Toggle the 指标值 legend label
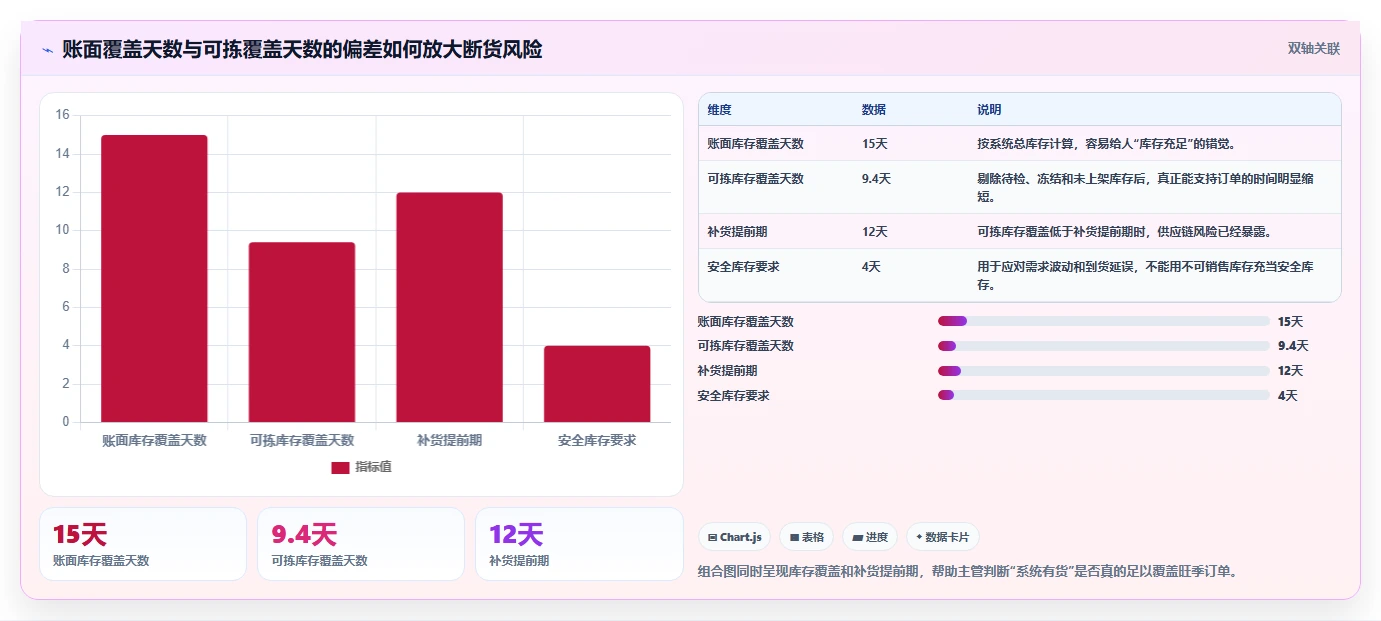Viewport: 1381px width, 621px height. point(373,467)
